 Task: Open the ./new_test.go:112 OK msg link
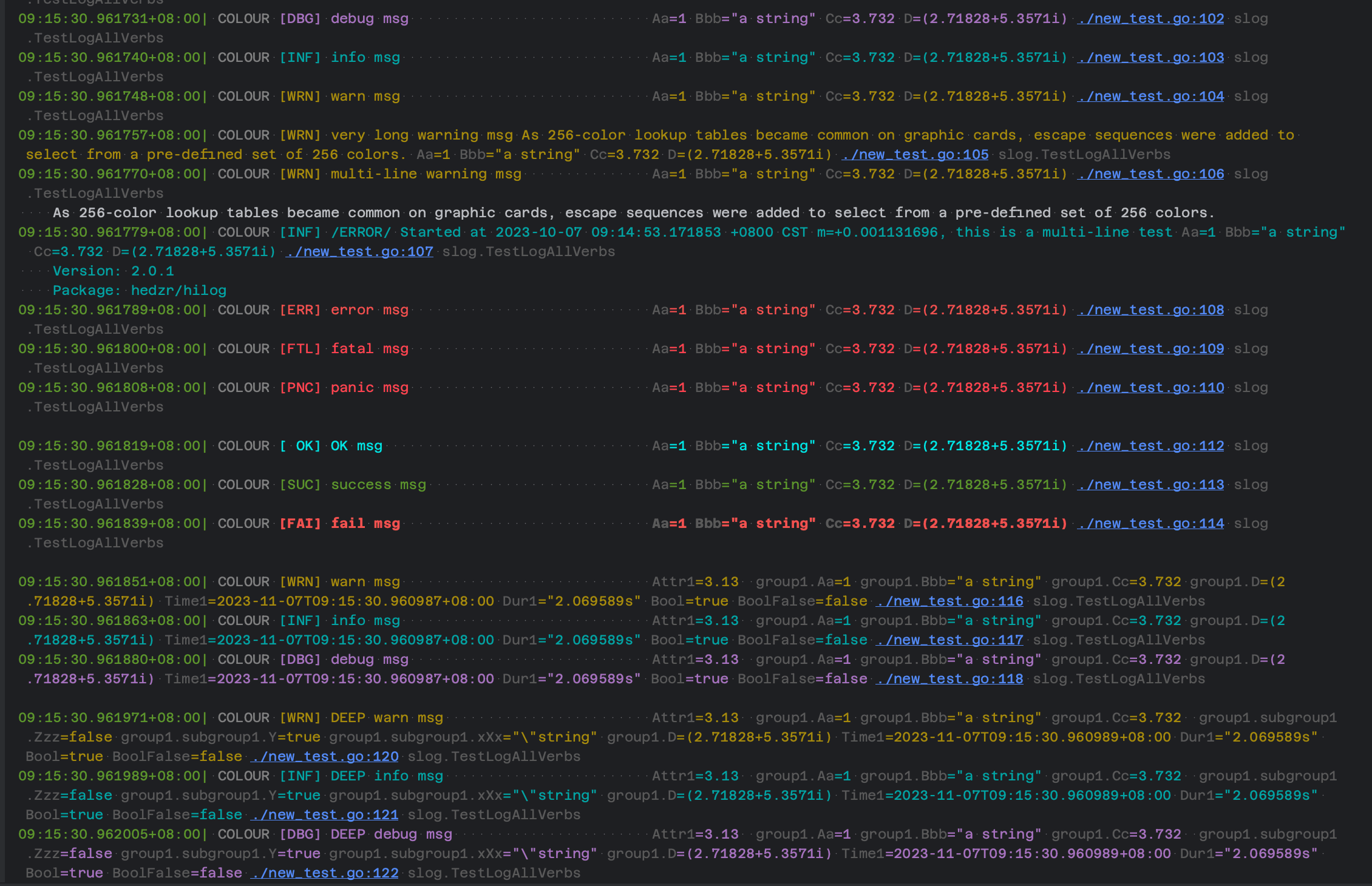click(1150, 446)
